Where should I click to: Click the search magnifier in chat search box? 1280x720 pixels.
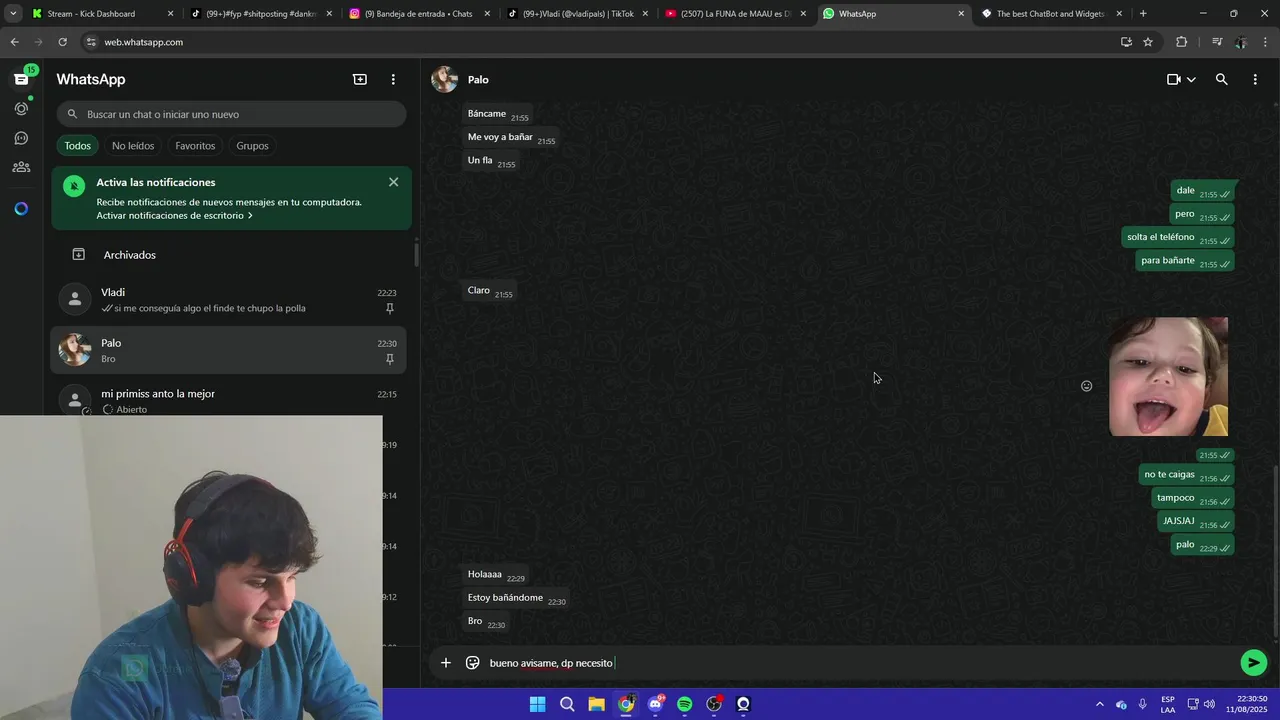tap(72, 114)
